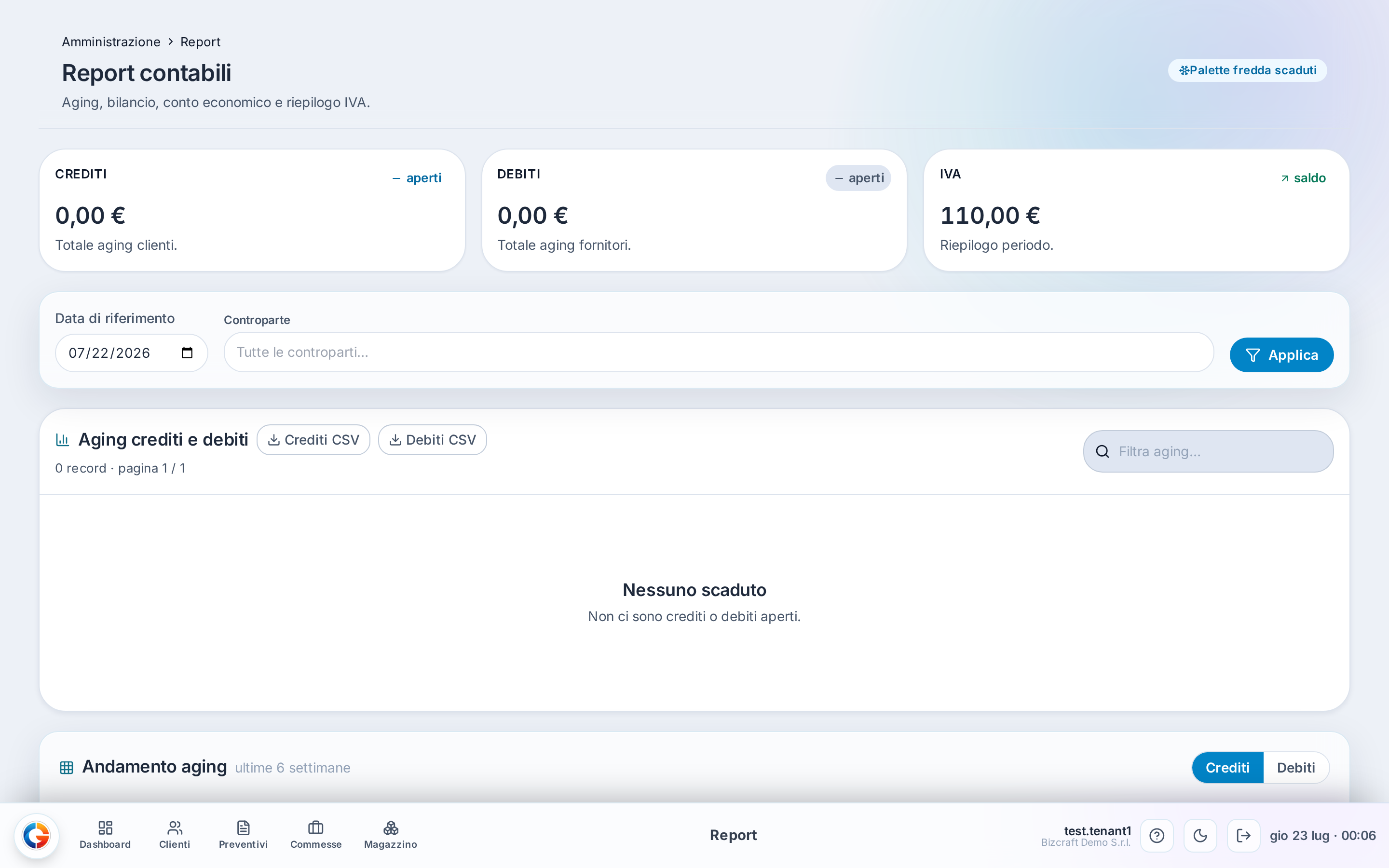Viewport: 1389px width, 868px height.
Task: Toggle Palette fredda scaduti chip
Action: [1247, 70]
